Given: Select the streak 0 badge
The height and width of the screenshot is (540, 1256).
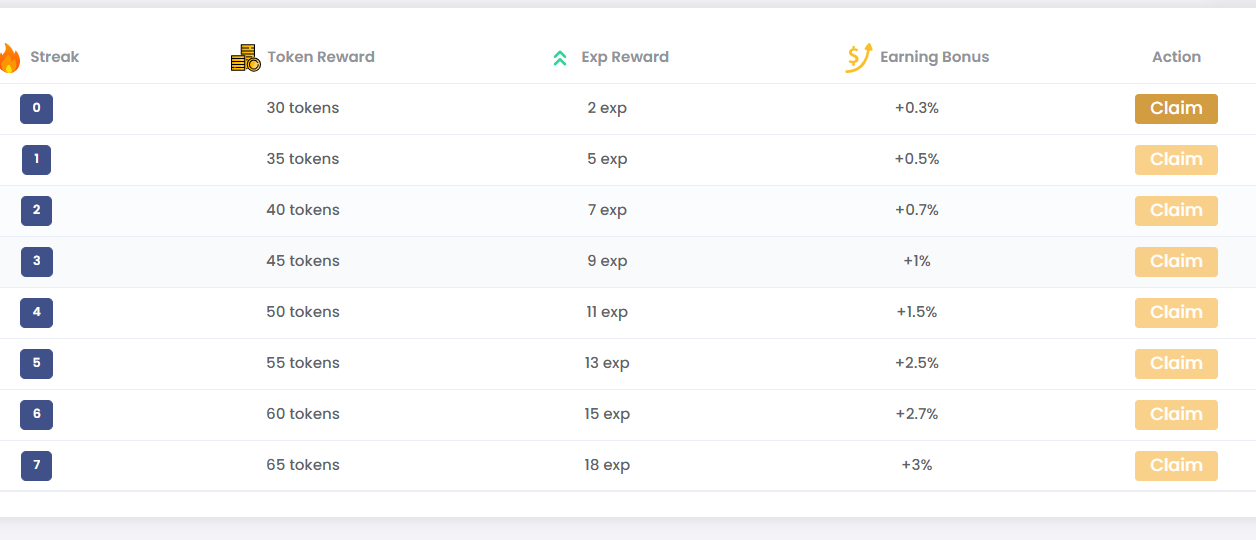Looking at the screenshot, I should coord(36,109).
